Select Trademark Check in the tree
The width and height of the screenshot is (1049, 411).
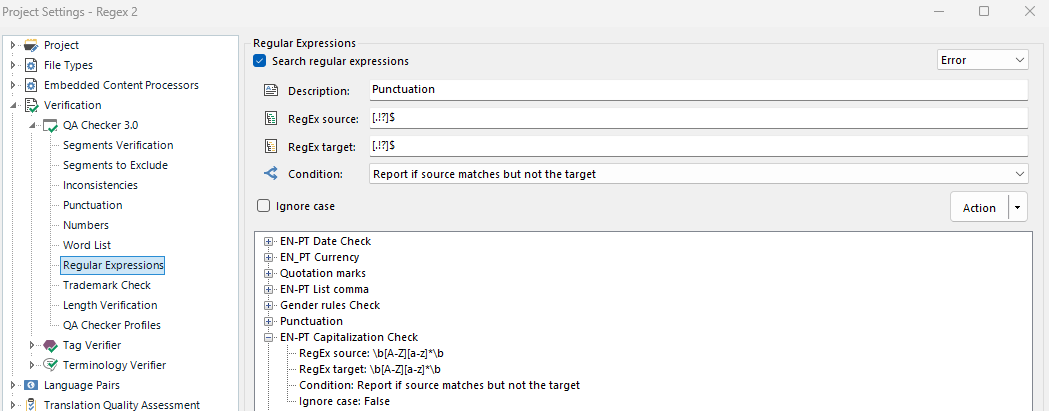coord(107,285)
